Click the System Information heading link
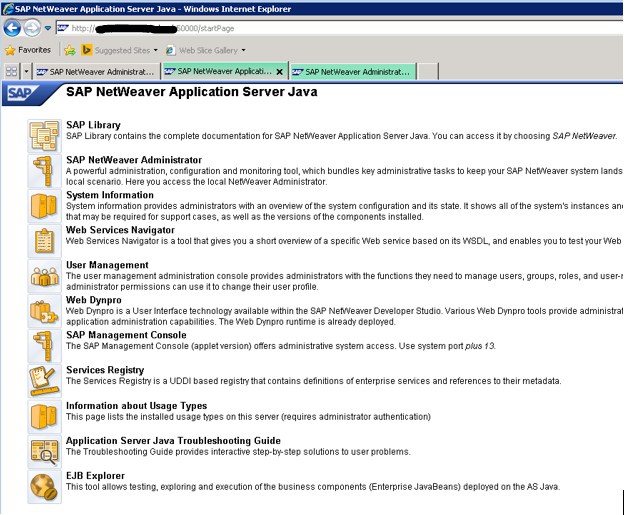This screenshot has height=515, width=627. click(x=110, y=195)
